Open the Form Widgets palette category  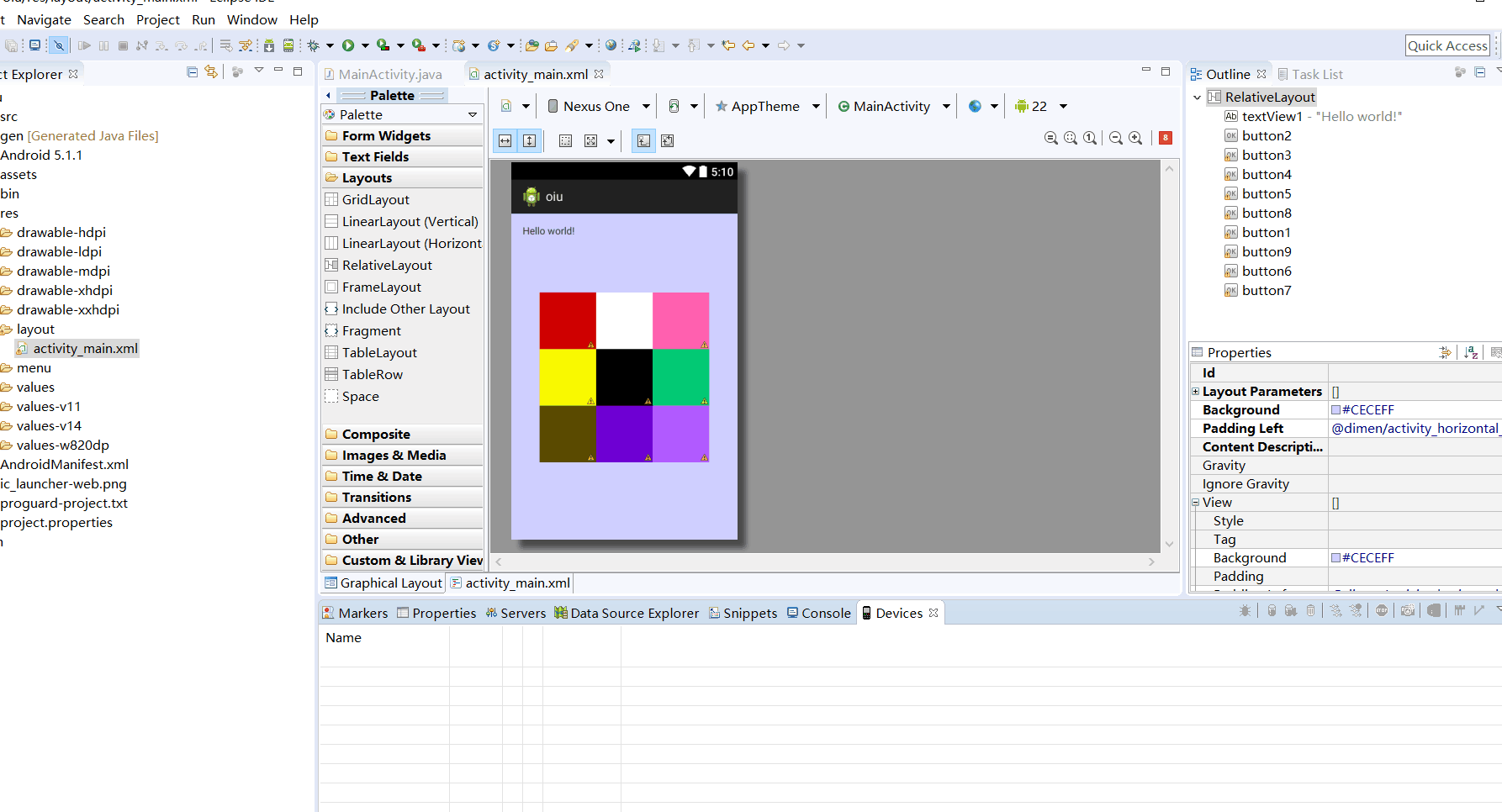point(386,135)
